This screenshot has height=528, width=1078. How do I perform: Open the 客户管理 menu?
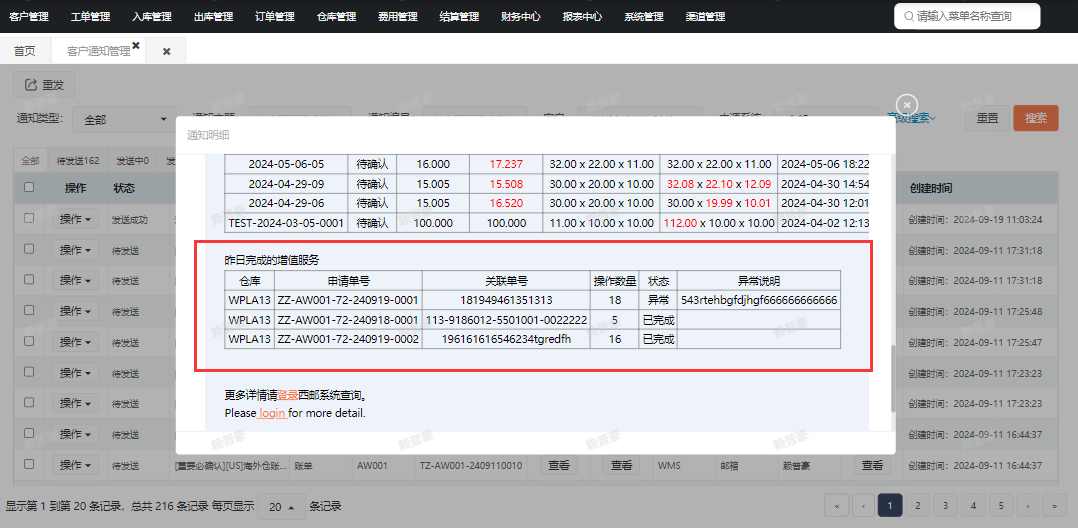pos(29,16)
